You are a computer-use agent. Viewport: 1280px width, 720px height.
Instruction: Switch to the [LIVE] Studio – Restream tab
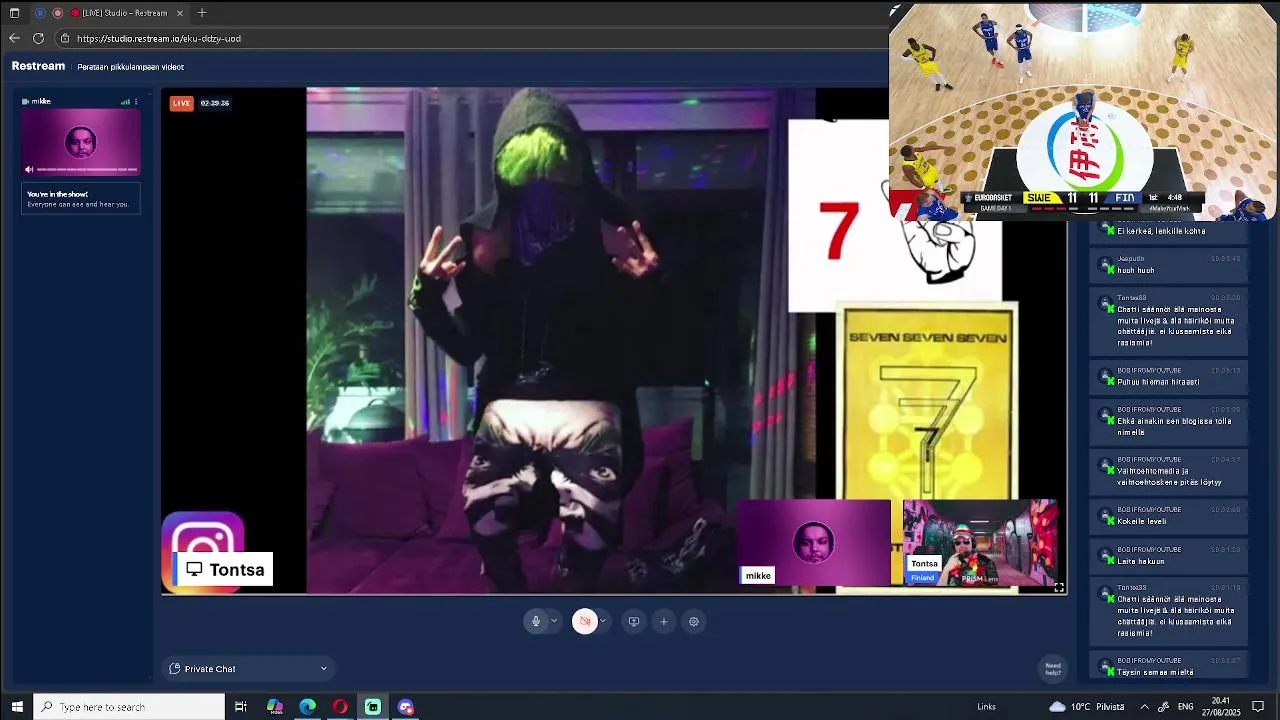pos(125,13)
